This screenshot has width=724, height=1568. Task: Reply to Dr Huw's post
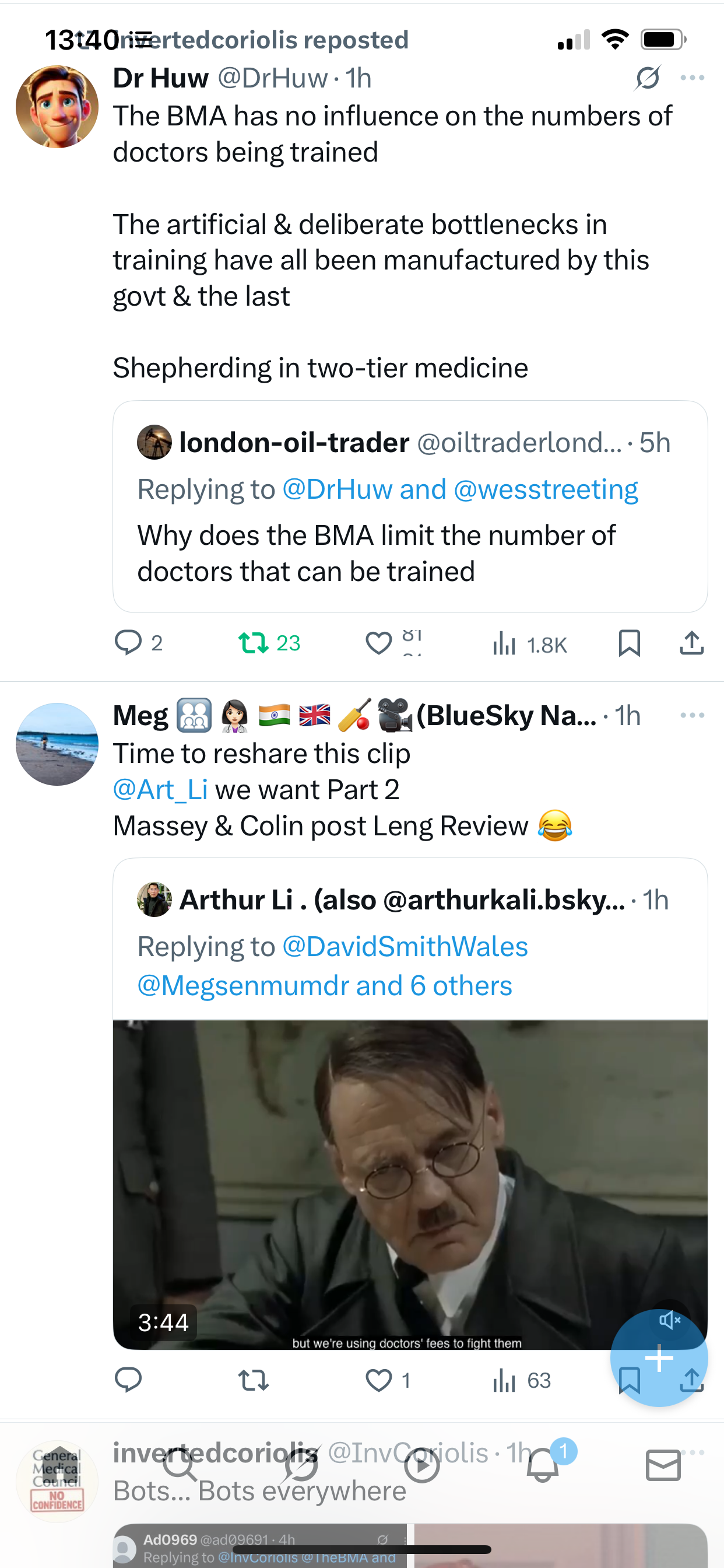coord(128,643)
